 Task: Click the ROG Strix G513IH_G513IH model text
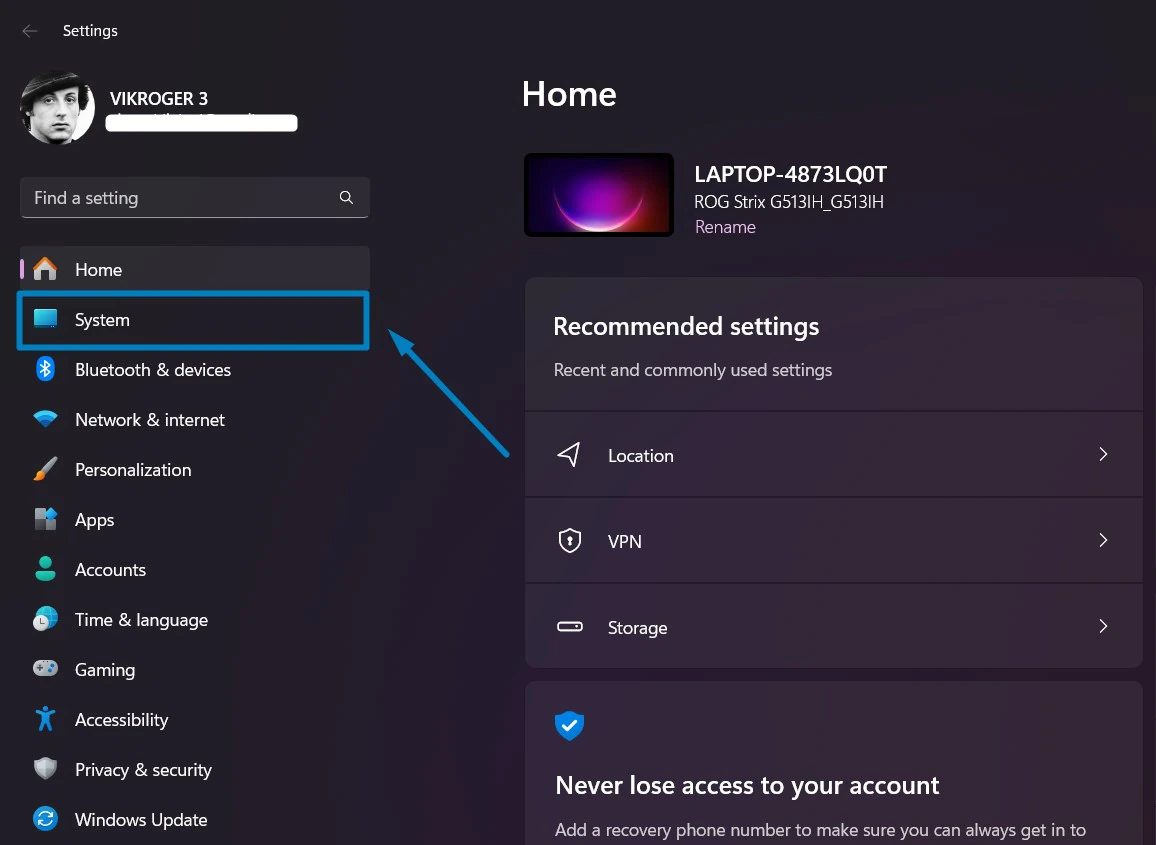(789, 202)
